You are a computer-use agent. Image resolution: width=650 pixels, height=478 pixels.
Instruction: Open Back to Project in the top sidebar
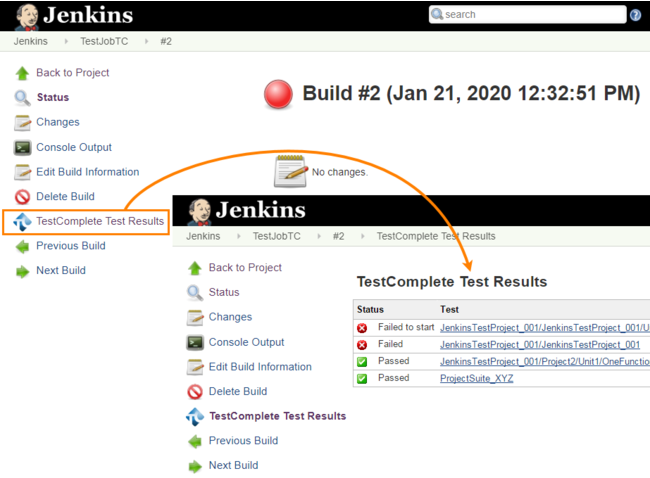pyautogui.click(x=73, y=73)
